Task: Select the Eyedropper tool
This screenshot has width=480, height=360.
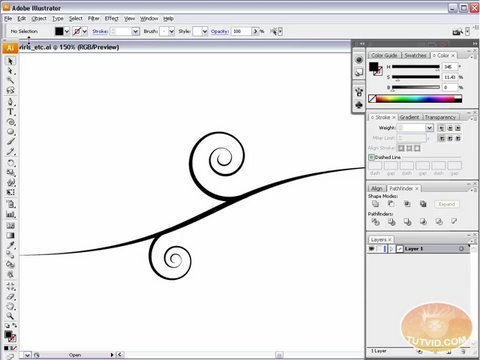Action: (x=10, y=245)
